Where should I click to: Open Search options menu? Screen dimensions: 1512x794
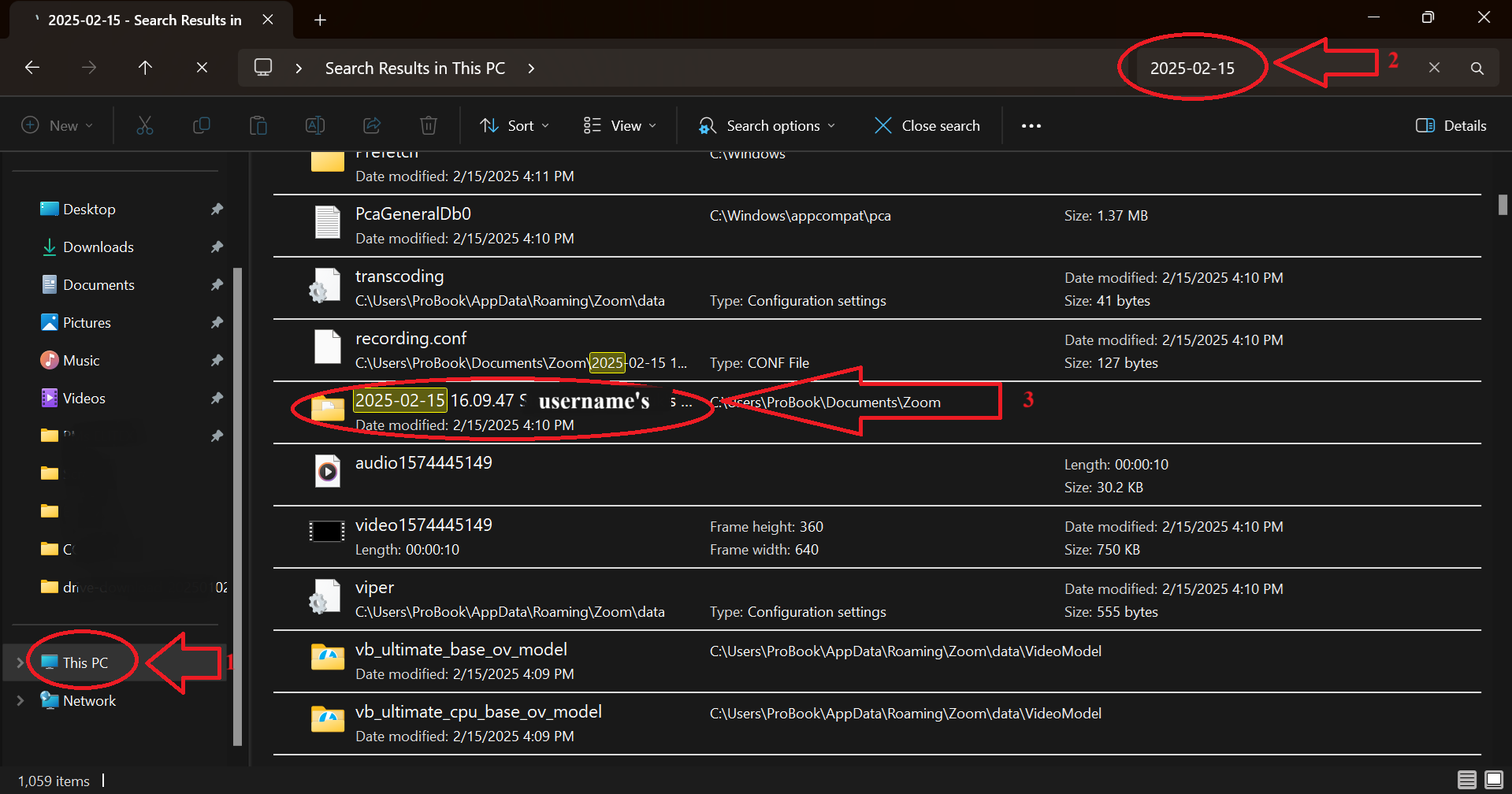[766, 125]
